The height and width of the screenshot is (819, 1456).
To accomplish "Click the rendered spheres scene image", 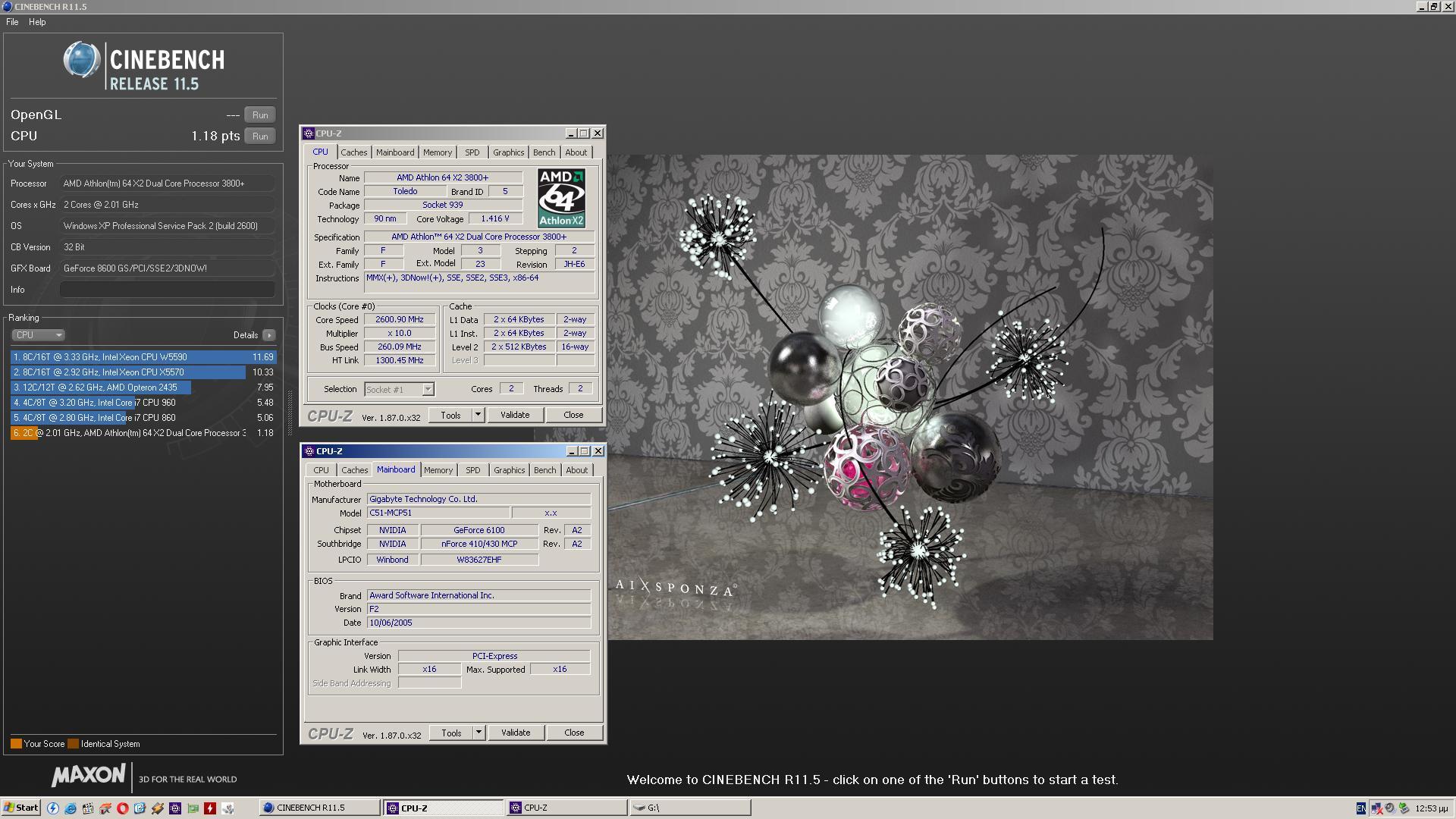I will [910, 397].
